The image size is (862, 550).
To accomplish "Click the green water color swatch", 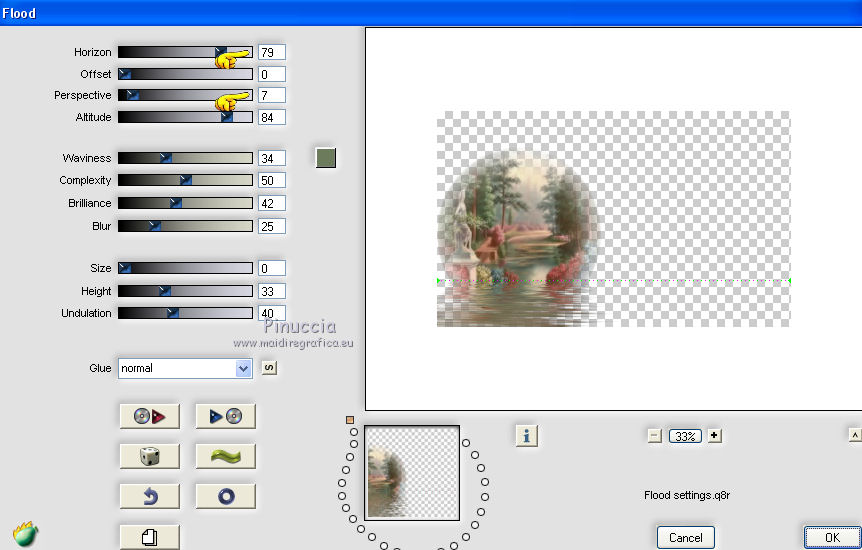I will click(x=325, y=157).
